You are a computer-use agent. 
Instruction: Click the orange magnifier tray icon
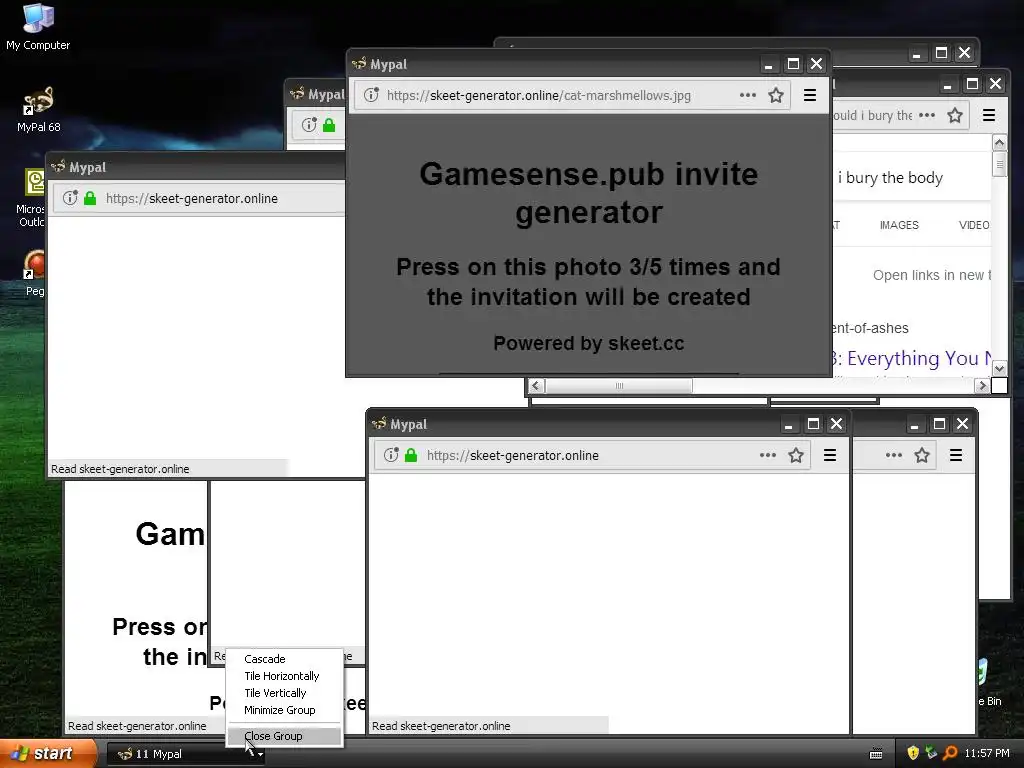(950, 753)
